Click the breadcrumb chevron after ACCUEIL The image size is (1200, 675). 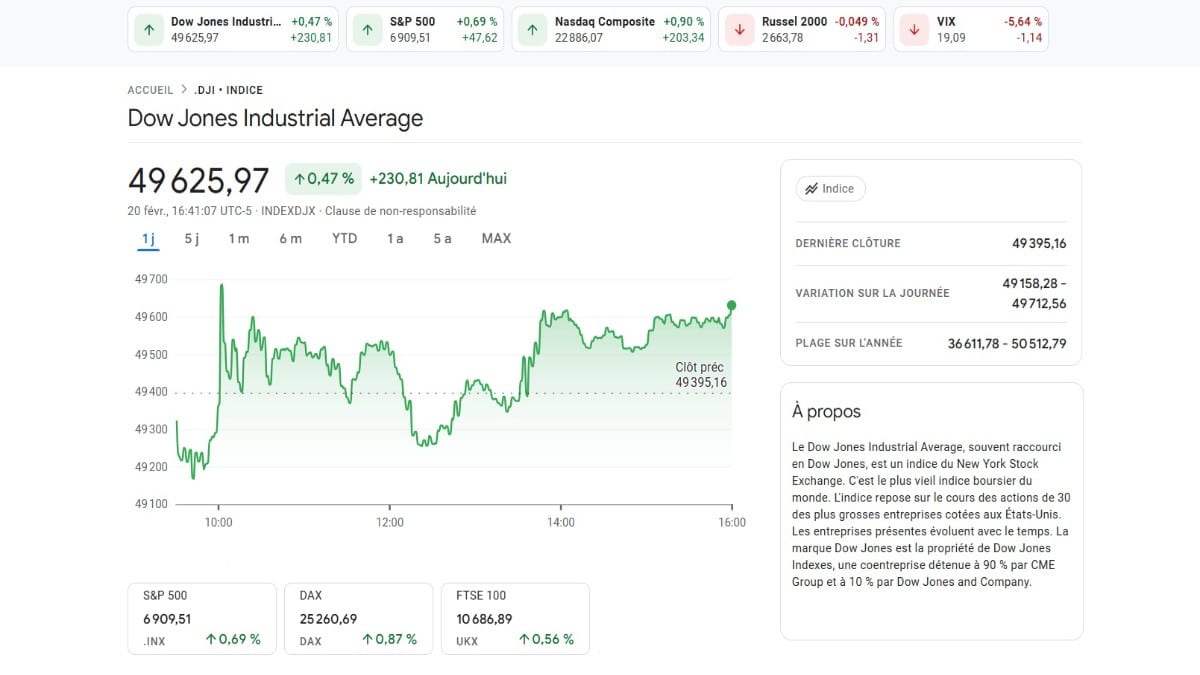tap(184, 90)
